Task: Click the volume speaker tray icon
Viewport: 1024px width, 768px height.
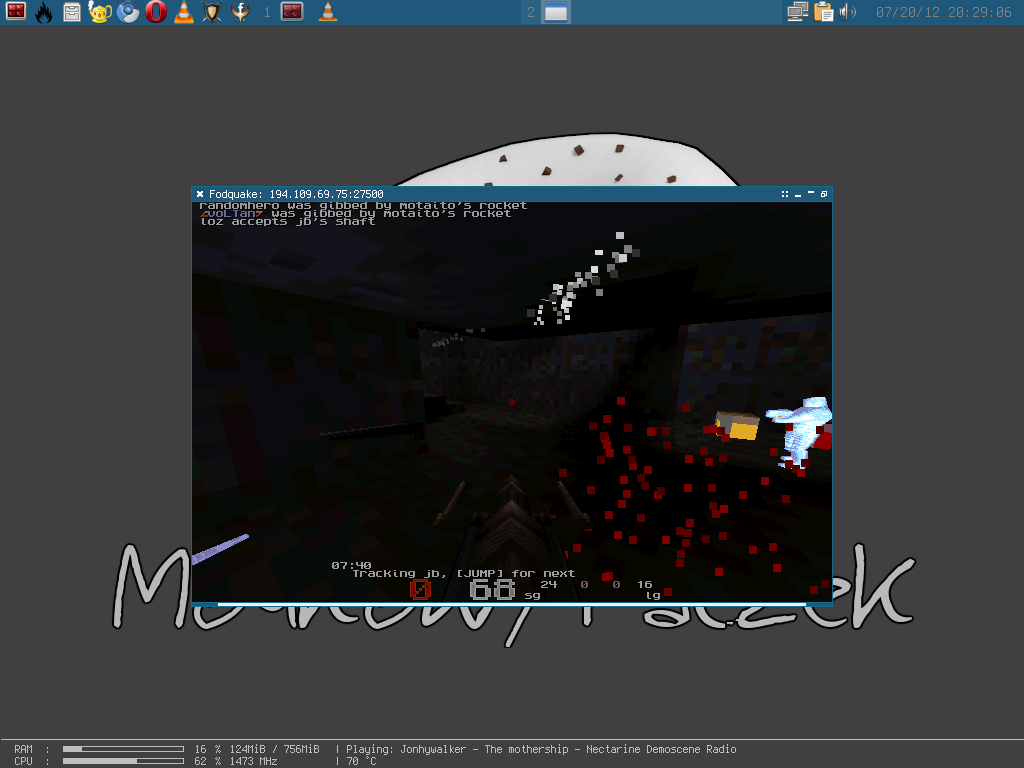Action: coord(847,12)
